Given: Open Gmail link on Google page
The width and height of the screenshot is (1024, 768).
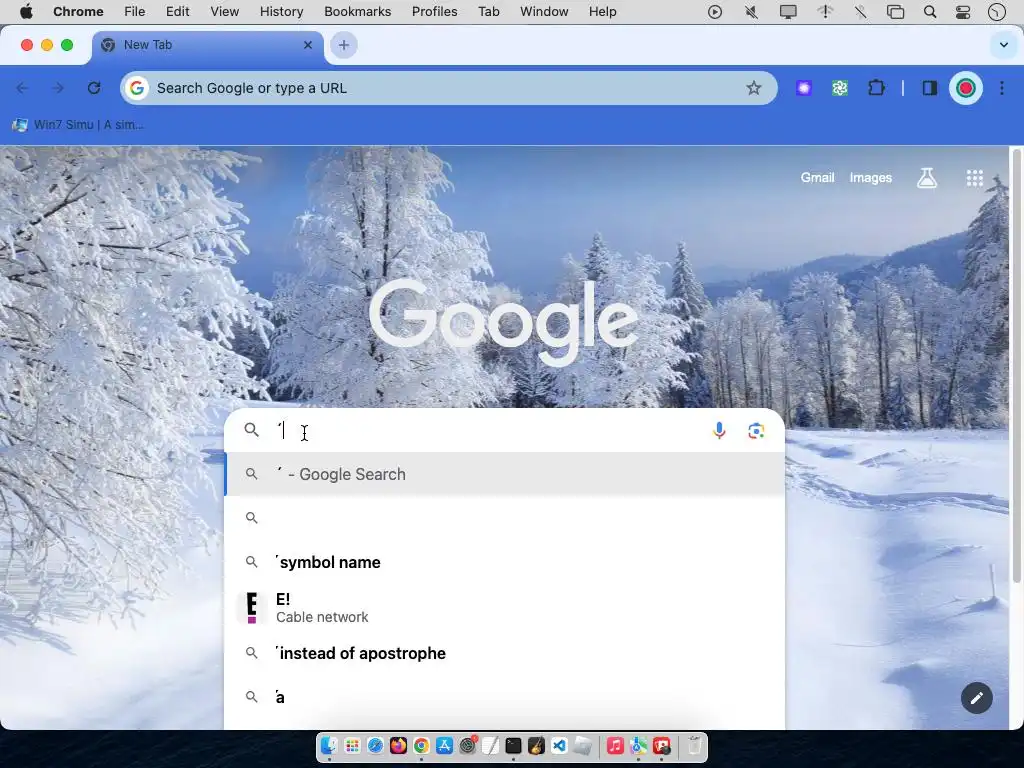Looking at the screenshot, I should coord(817,178).
